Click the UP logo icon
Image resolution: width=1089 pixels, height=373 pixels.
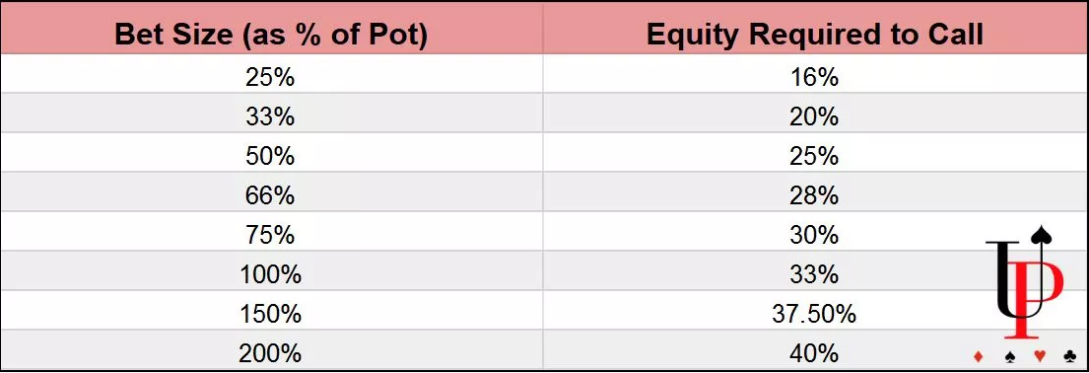[1025, 282]
